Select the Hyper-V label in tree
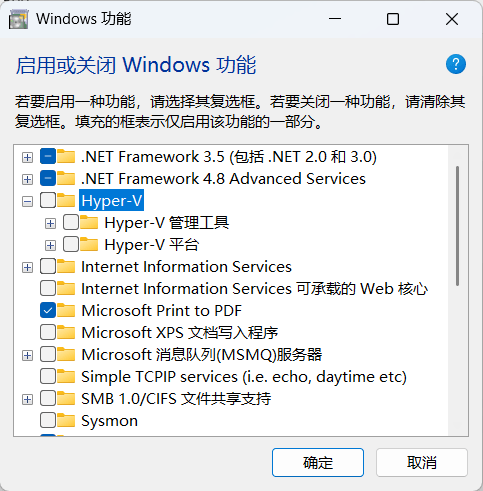Screen dimensions: 483x491 pyautogui.click(x=111, y=200)
